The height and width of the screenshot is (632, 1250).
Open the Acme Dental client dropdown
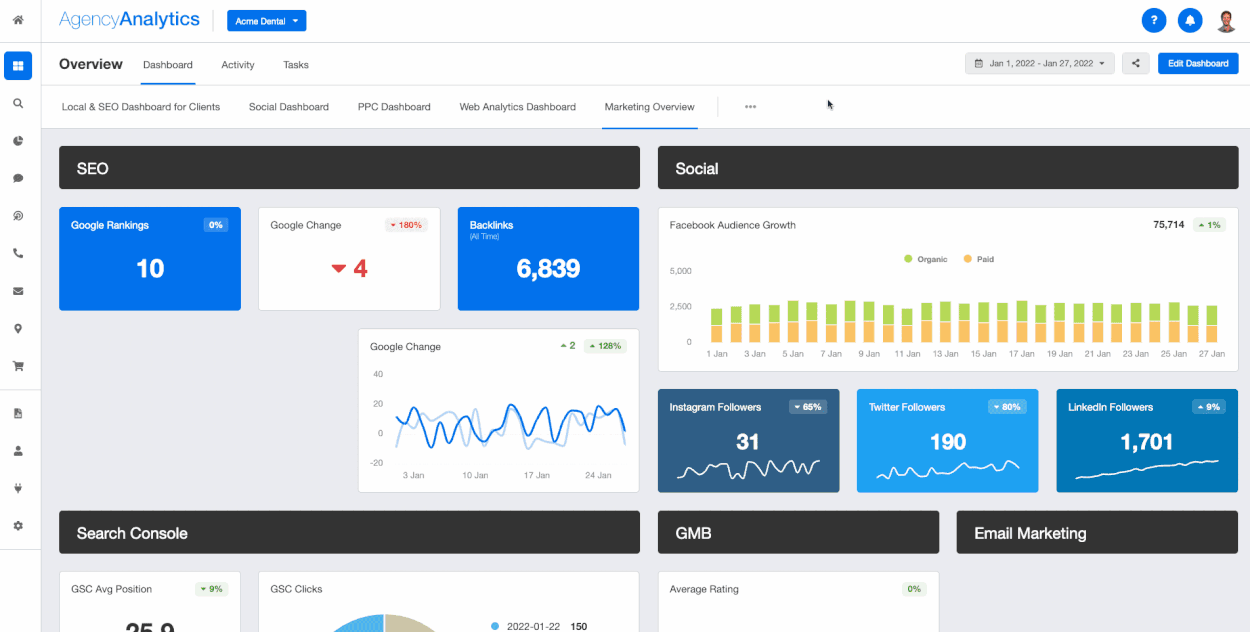coord(266,20)
